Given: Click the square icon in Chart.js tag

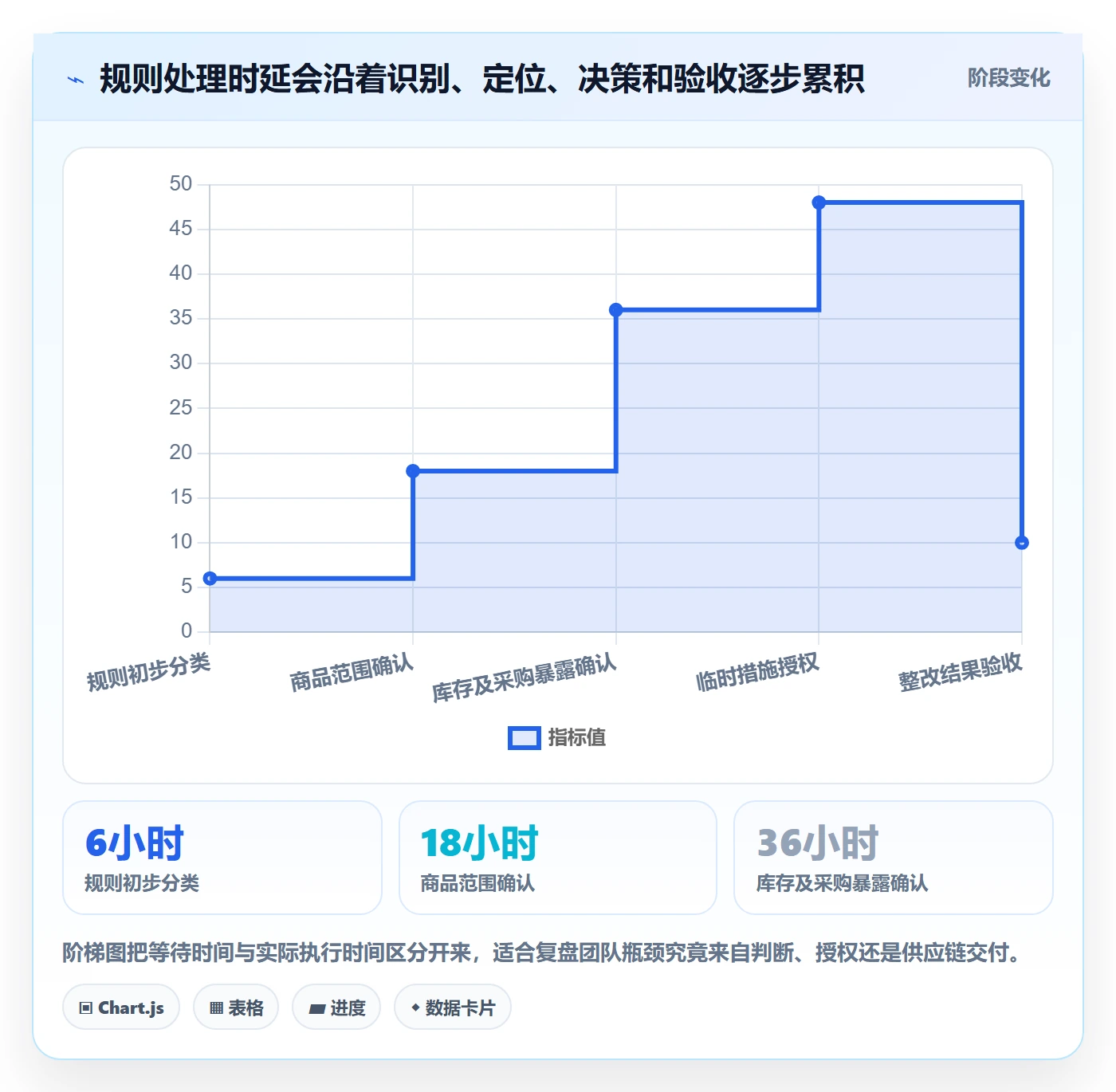Looking at the screenshot, I should [86, 1008].
